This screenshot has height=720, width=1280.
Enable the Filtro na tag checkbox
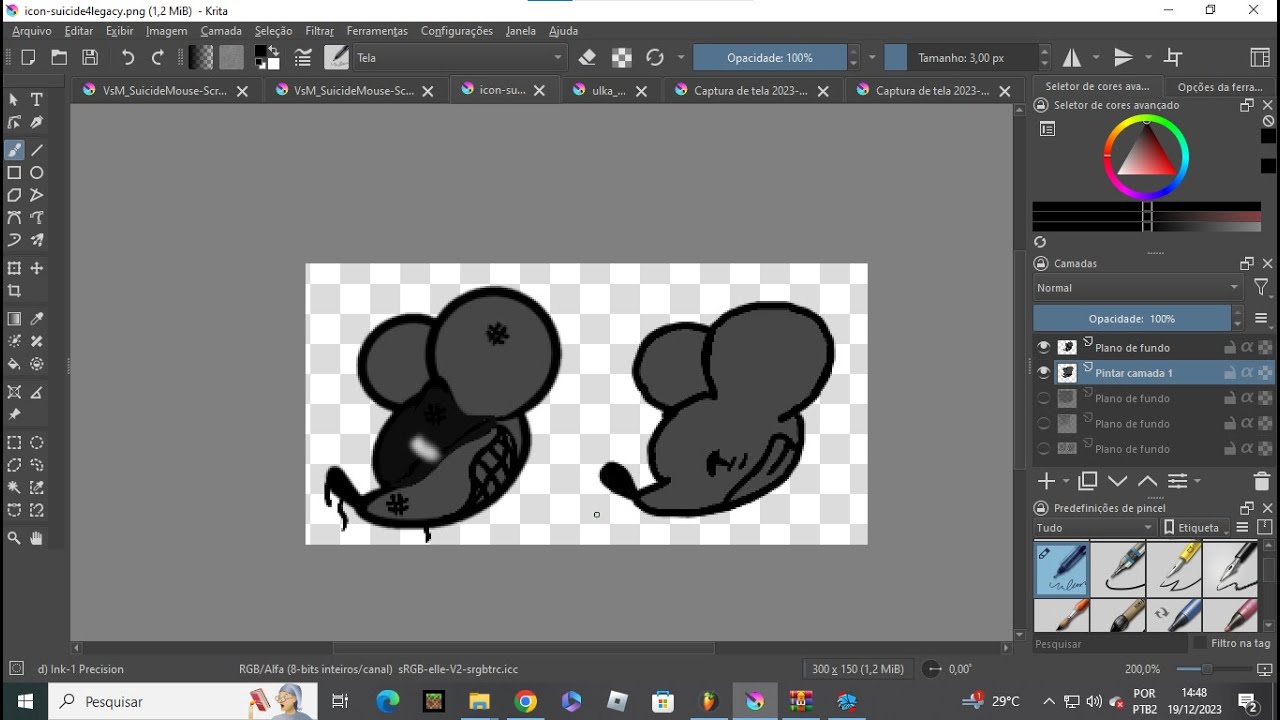[1201, 643]
